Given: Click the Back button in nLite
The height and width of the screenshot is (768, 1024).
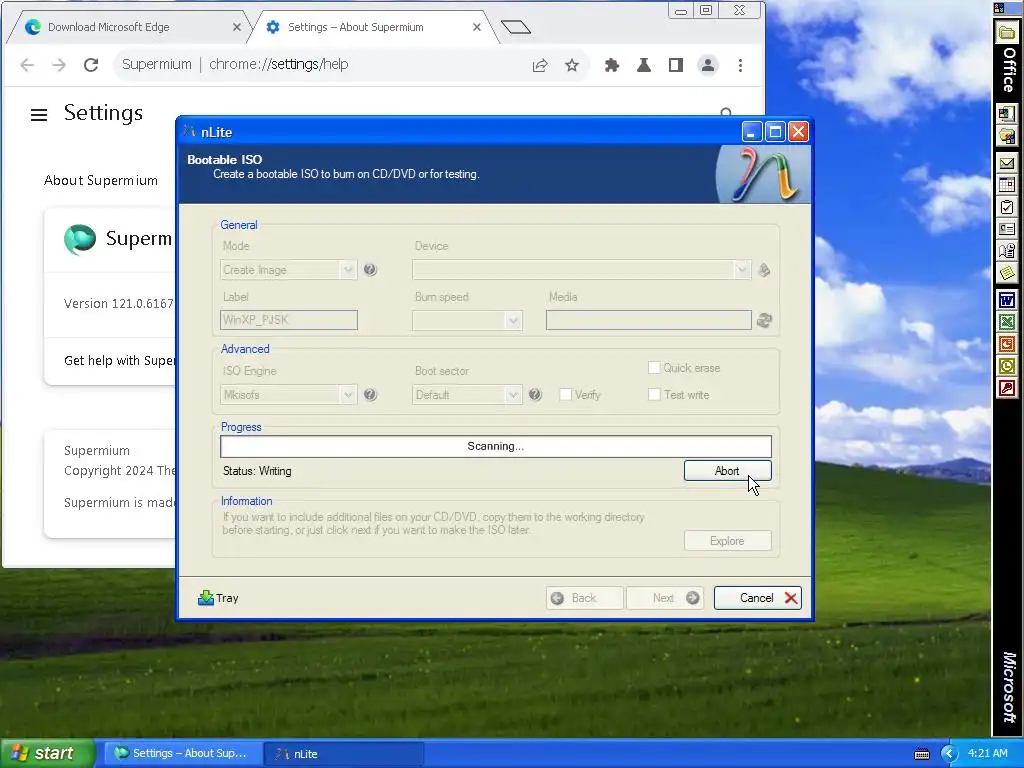Looking at the screenshot, I should [584, 598].
